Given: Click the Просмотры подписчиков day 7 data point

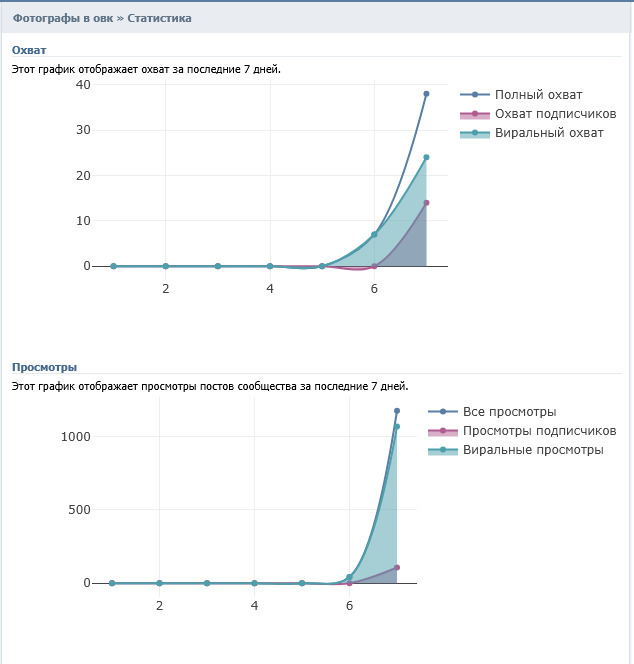Looking at the screenshot, I should 397,568.
